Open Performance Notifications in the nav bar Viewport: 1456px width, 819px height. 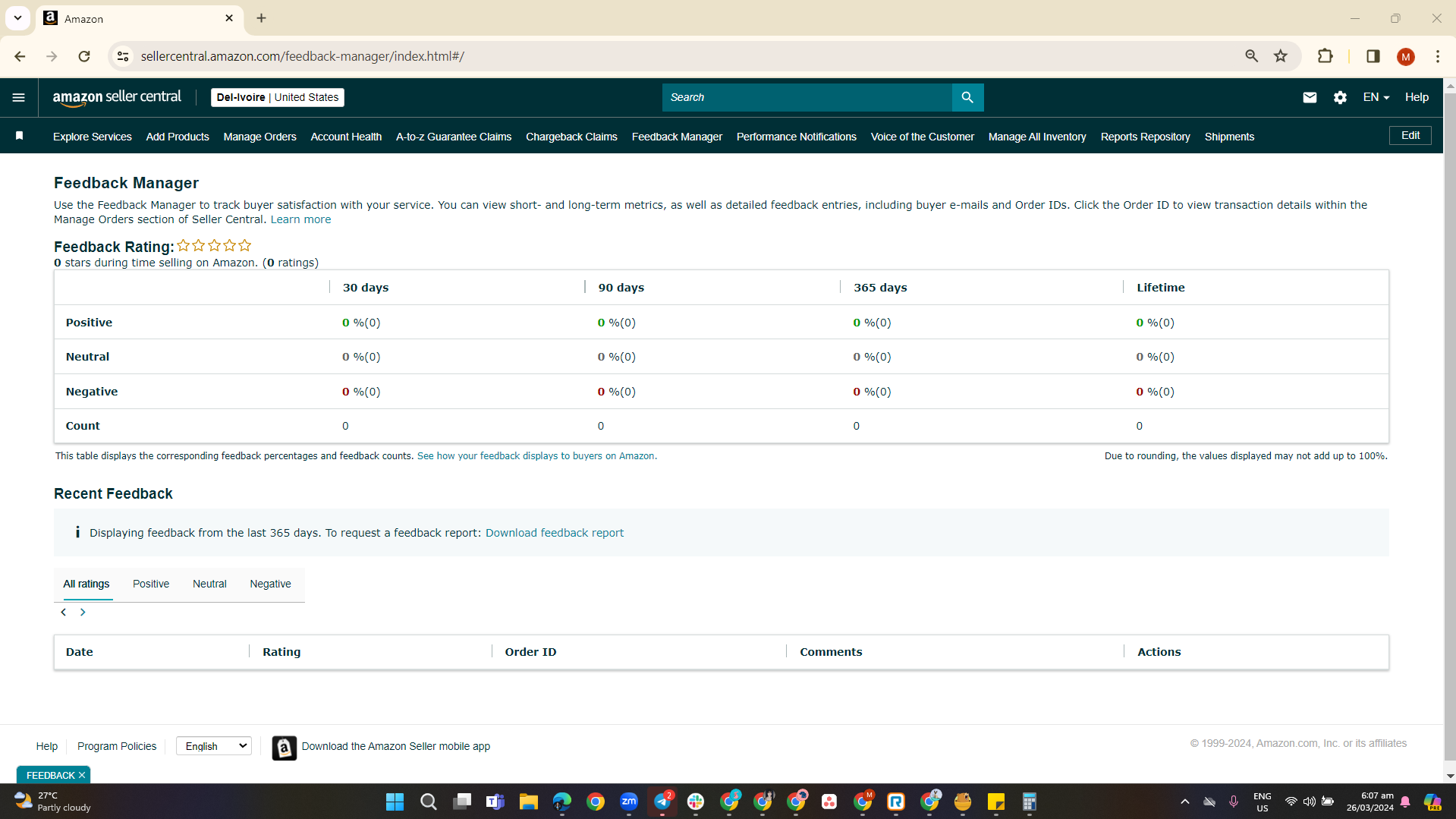(x=797, y=137)
